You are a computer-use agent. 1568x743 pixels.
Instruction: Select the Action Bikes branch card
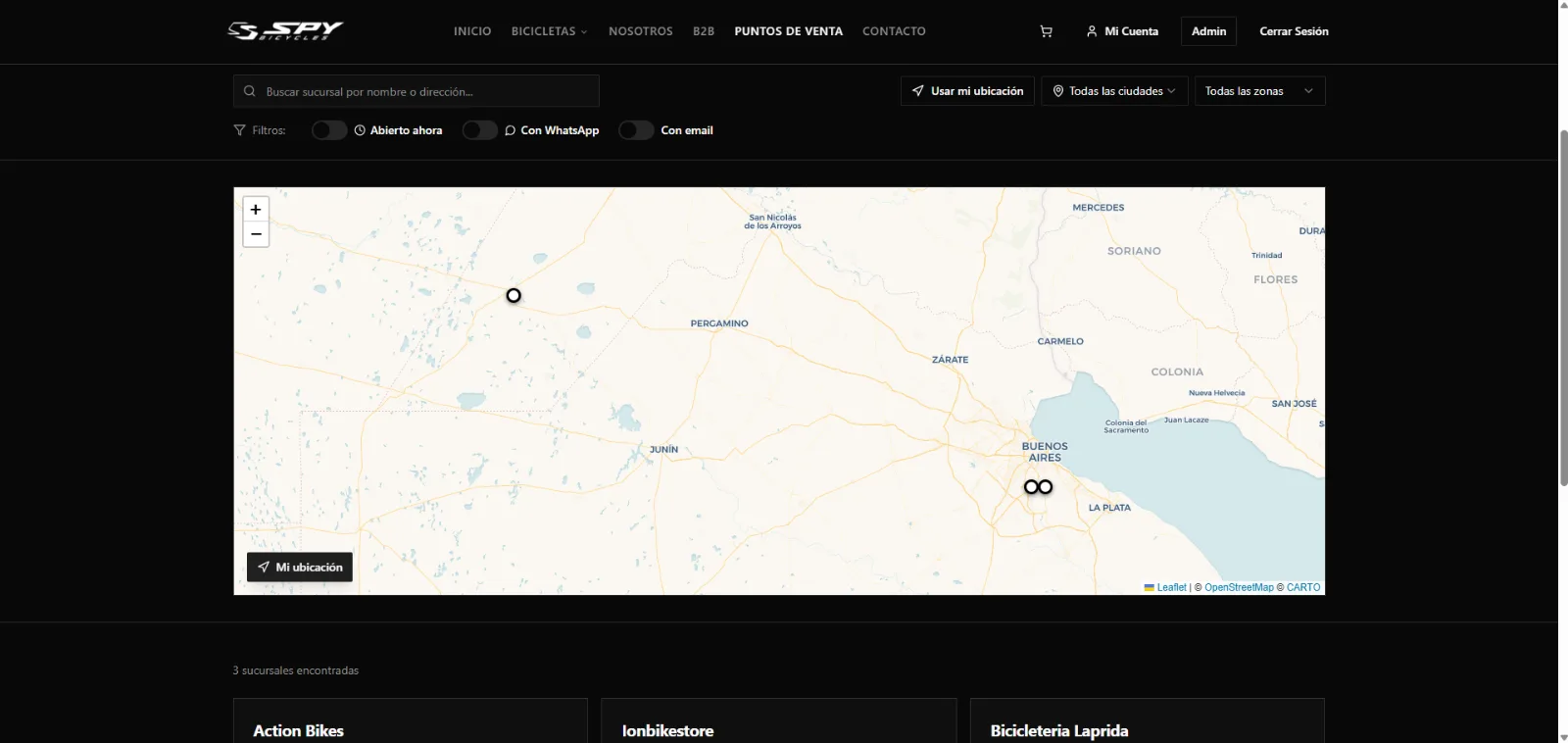(x=411, y=721)
